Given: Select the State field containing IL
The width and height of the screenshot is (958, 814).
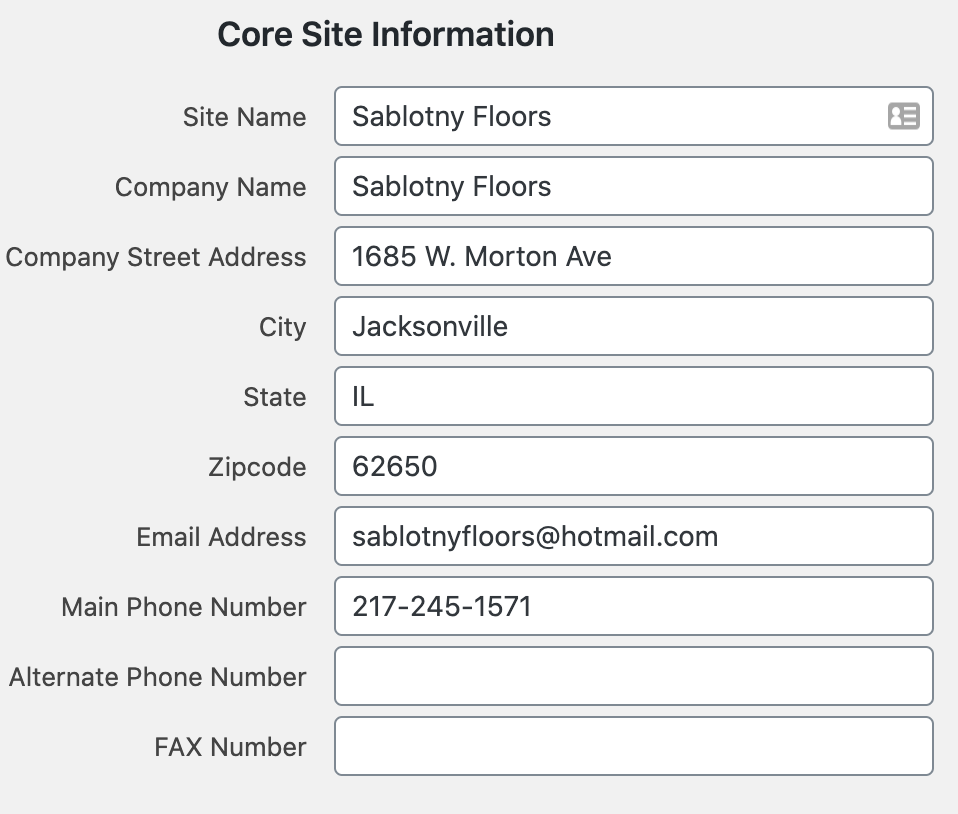Looking at the screenshot, I should (634, 396).
